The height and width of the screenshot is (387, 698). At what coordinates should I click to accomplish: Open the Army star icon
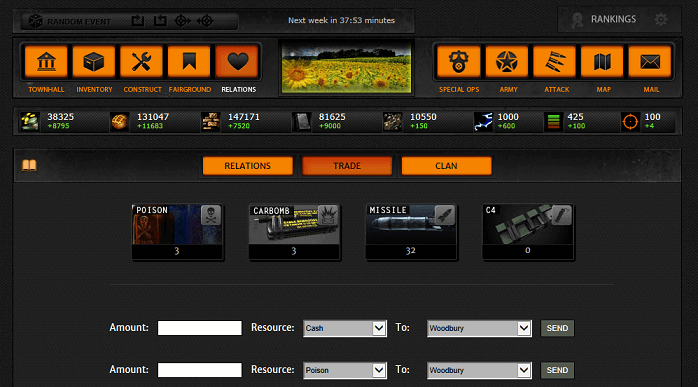(507, 61)
